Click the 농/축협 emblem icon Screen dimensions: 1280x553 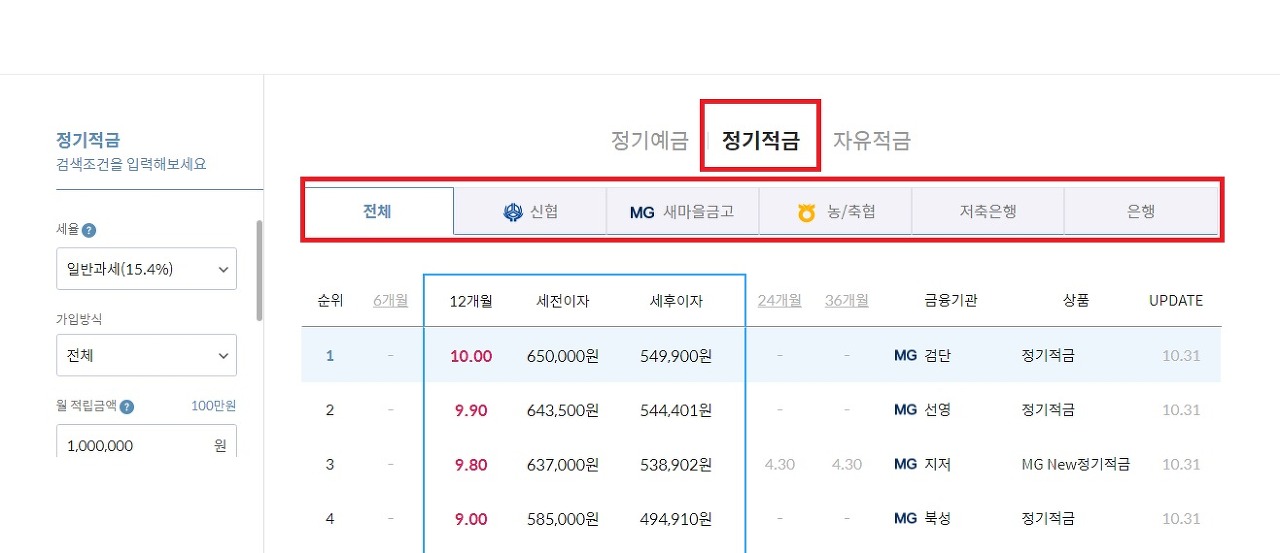pos(807,212)
